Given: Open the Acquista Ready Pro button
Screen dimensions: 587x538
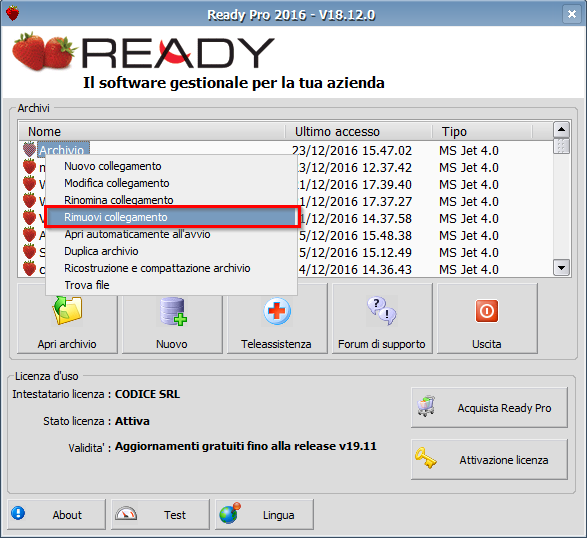Looking at the screenshot, I should (489, 407).
